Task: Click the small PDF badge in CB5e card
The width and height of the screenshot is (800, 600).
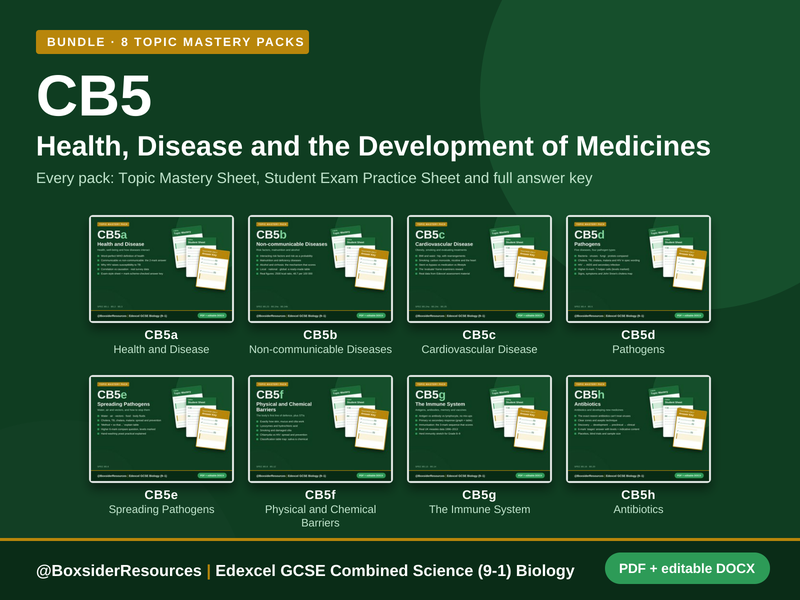Action: tap(212, 476)
